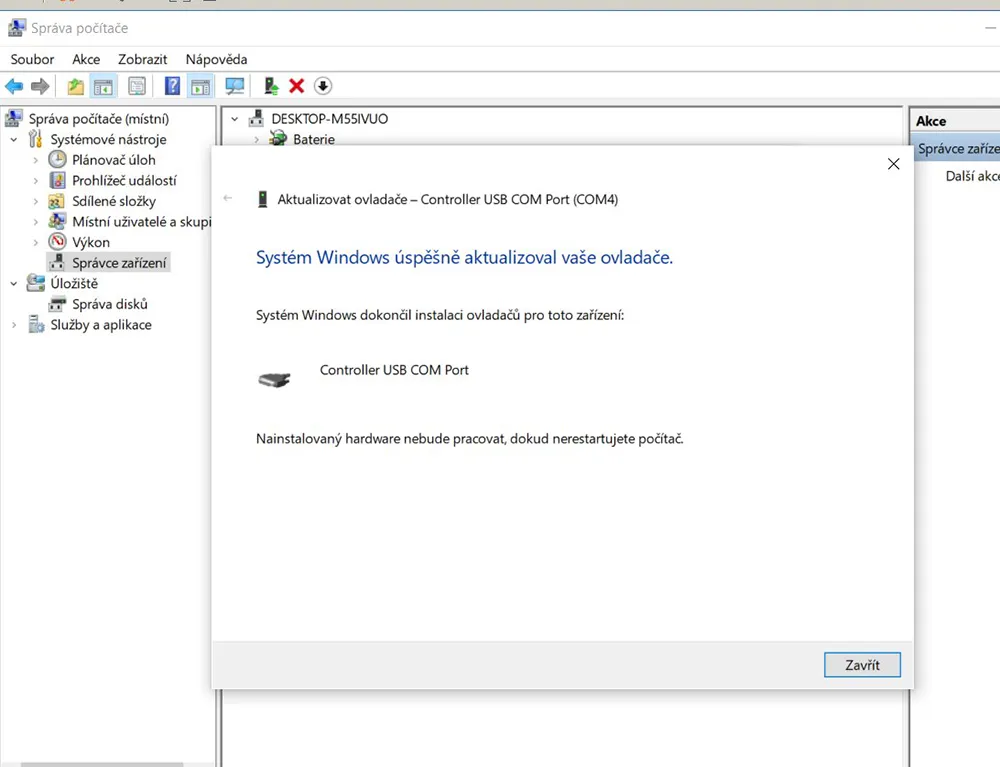Click Další akce in the Akce pane

(972, 176)
